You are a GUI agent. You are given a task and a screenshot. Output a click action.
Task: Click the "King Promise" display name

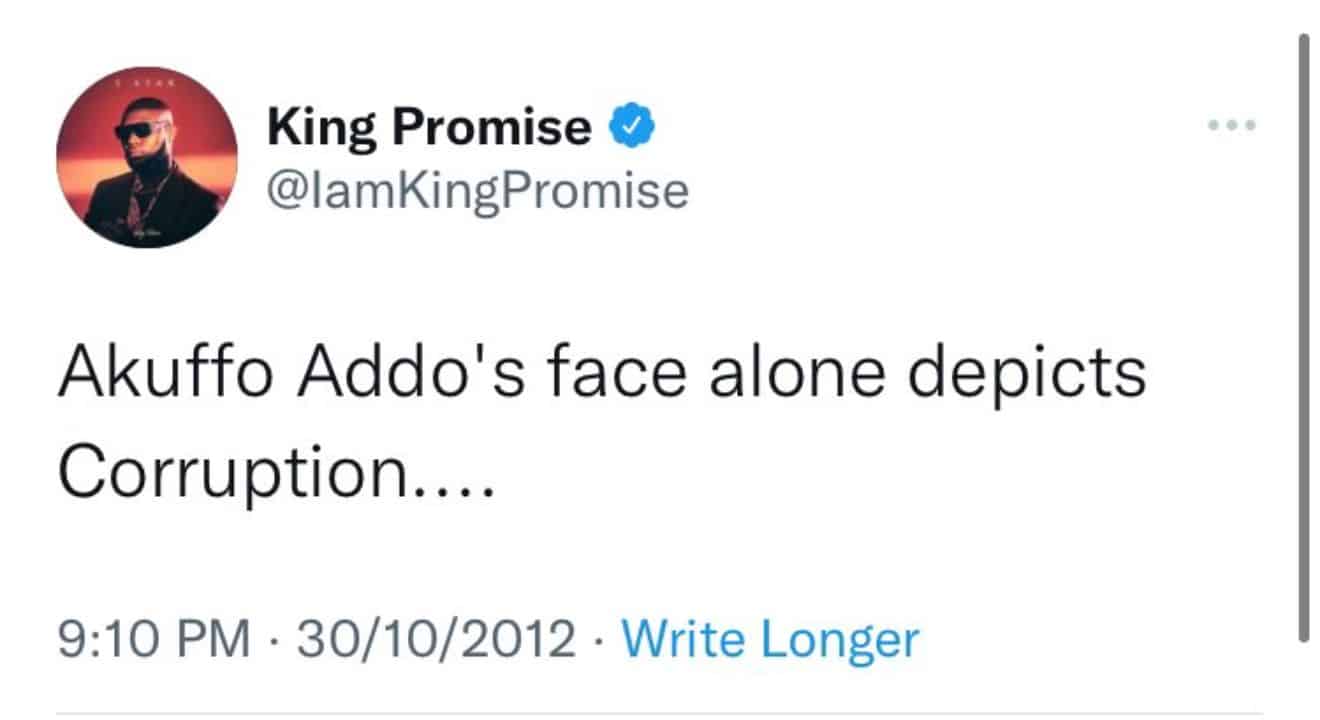[x=429, y=128]
